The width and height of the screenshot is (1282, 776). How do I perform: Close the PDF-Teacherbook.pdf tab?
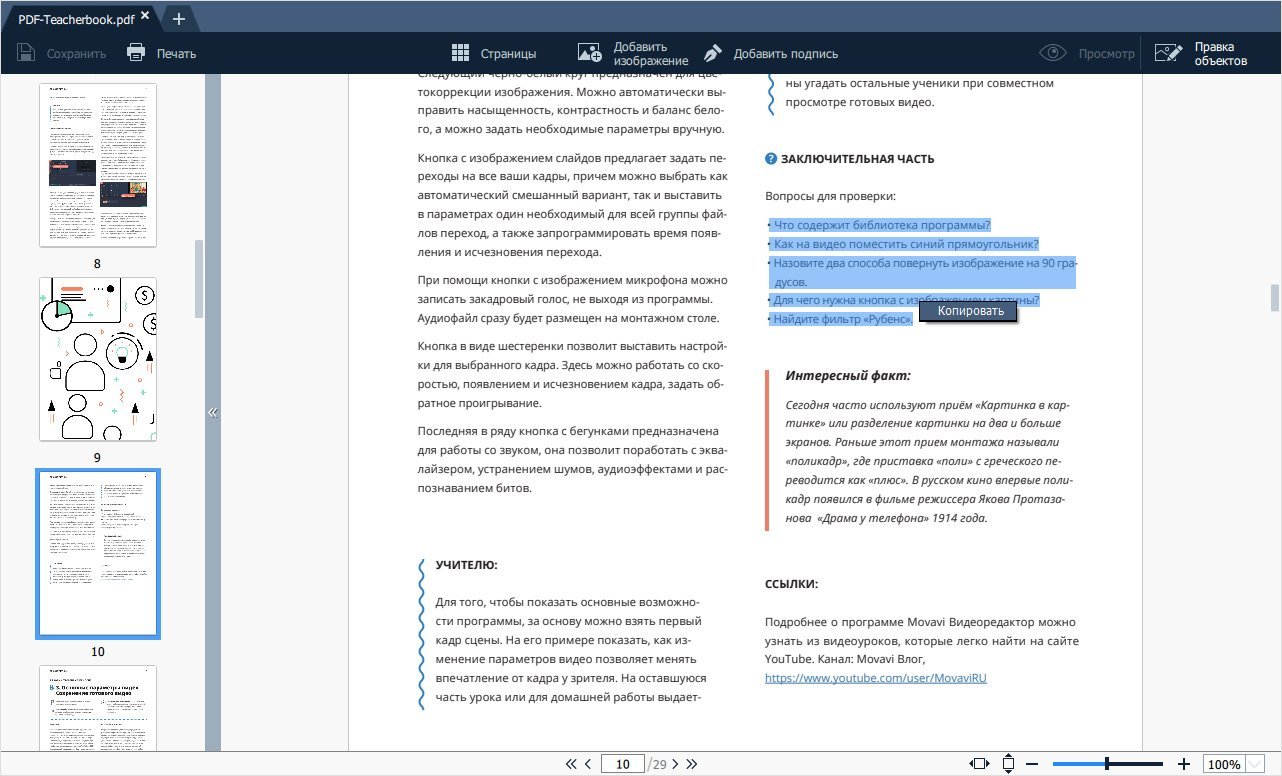[146, 17]
